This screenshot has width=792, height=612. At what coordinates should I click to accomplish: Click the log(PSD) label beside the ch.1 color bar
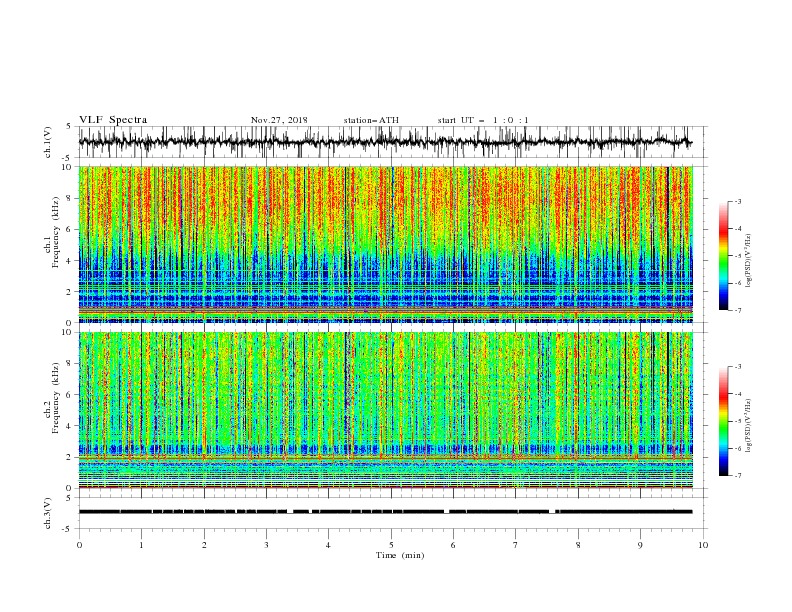pyautogui.click(x=749, y=261)
